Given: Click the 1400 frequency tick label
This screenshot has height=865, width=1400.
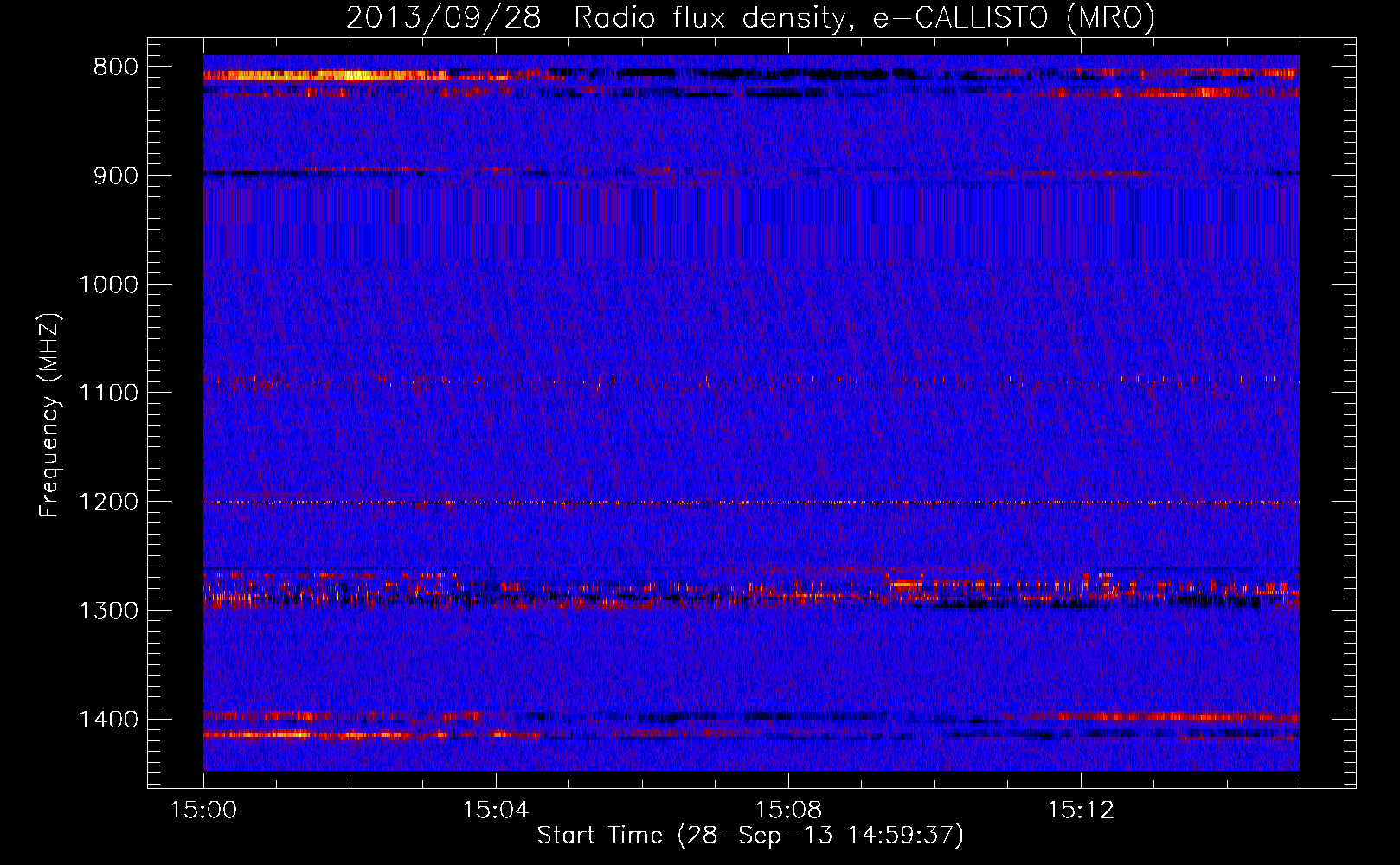Looking at the screenshot, I should (x=109, y=720).
